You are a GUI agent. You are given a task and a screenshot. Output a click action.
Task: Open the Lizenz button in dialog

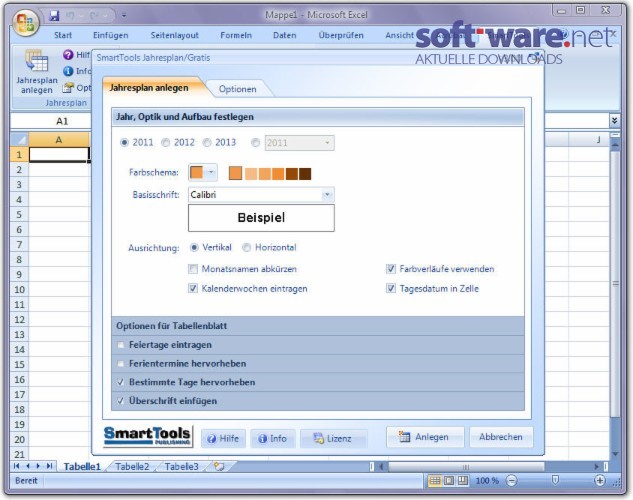tap(333, 438)
